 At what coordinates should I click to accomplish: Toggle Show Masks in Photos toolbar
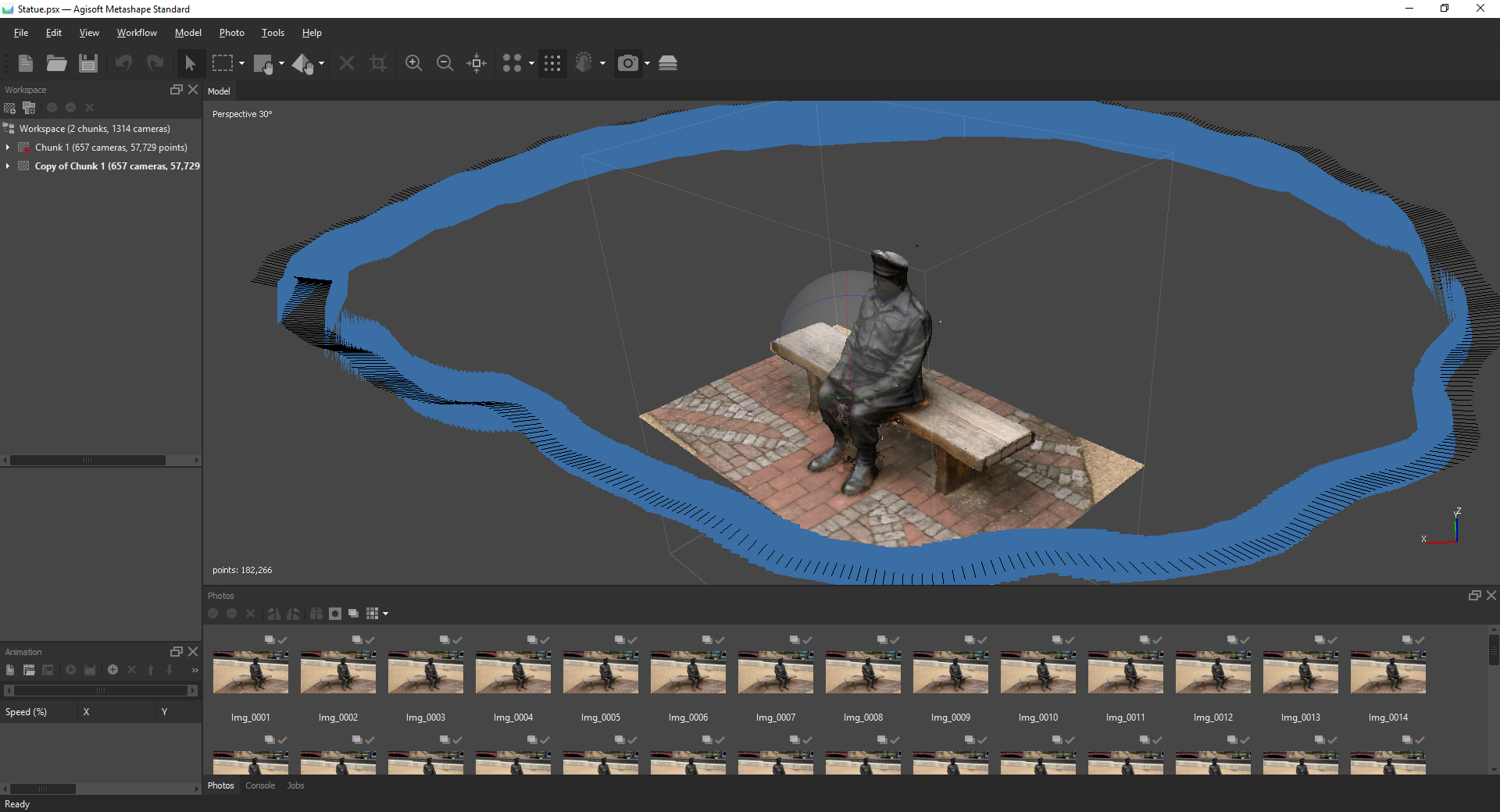(335, 614)
